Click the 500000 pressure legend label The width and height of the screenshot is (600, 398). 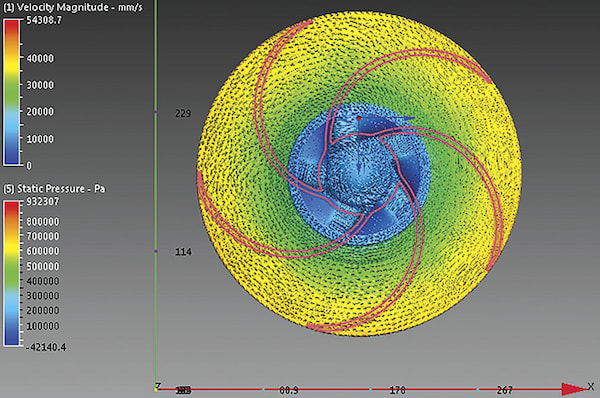coord(42,266)
